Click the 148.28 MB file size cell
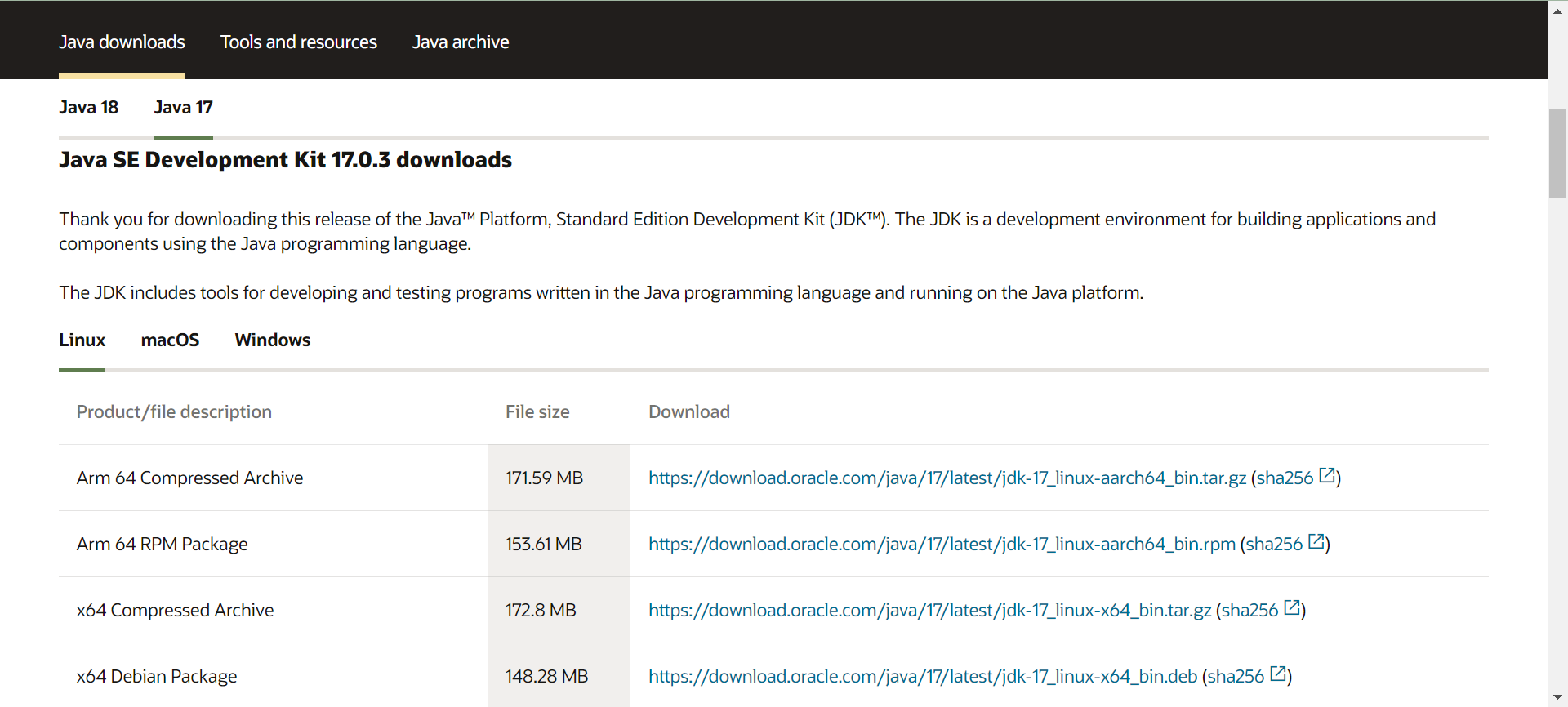The width and height of the screenshot is (1568, 707). click(x=559, y=676)
